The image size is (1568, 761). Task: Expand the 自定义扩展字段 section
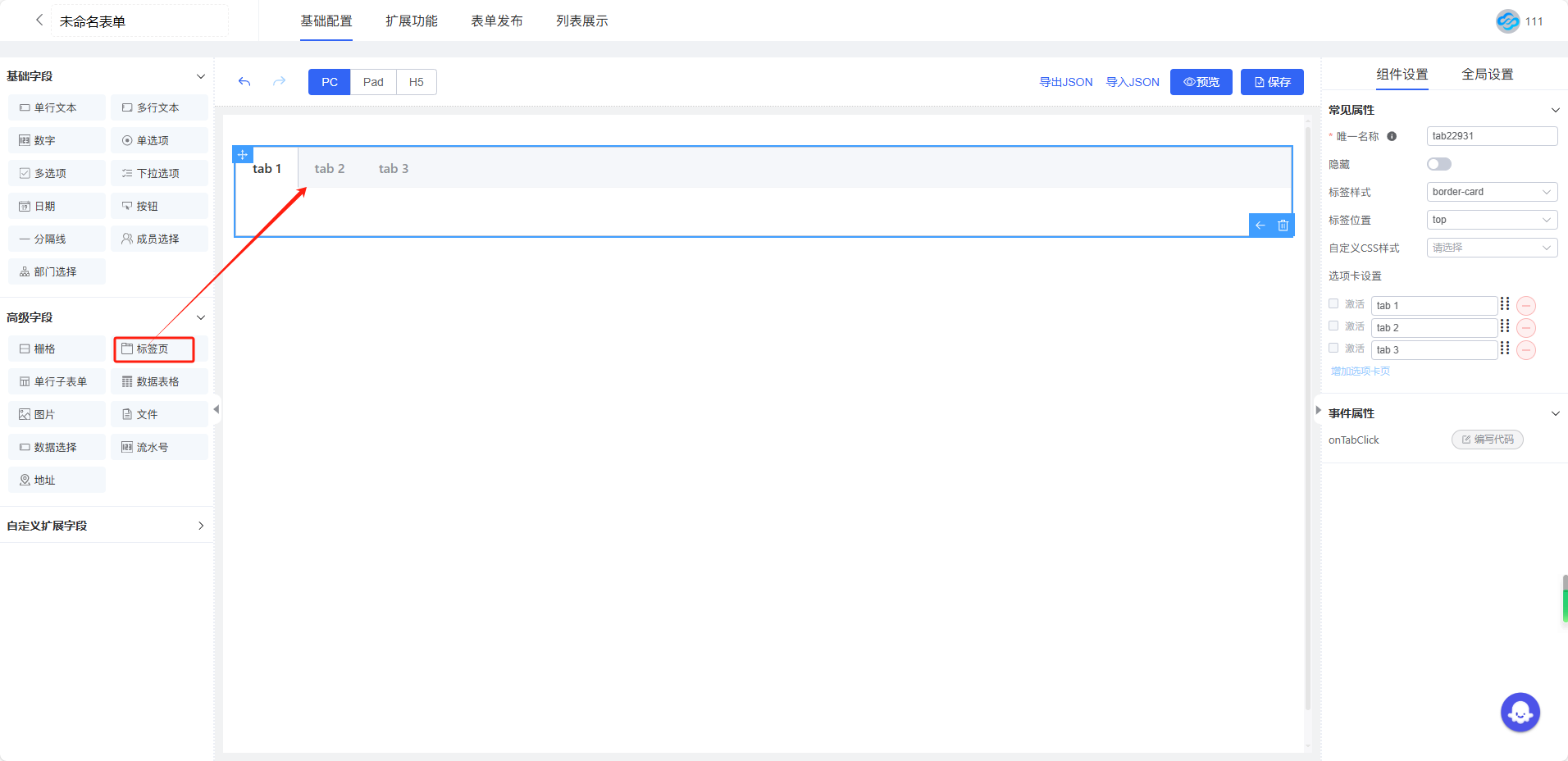click(x=200, y=526)
